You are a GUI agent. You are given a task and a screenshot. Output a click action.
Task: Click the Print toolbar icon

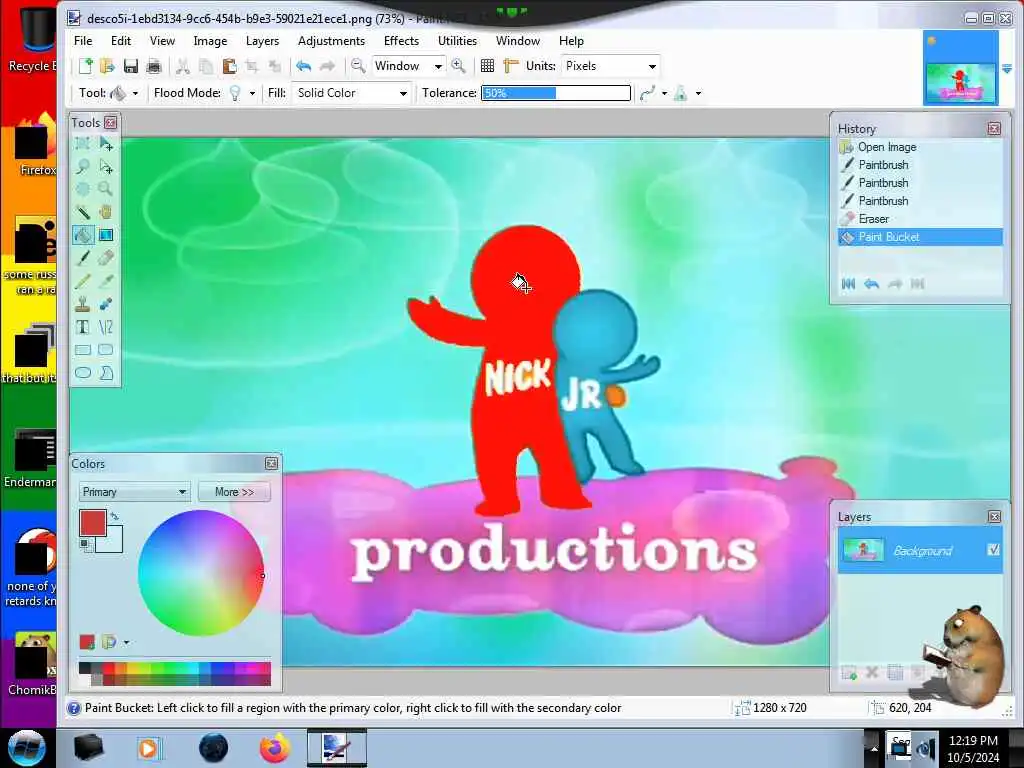[x=153, y=66]
